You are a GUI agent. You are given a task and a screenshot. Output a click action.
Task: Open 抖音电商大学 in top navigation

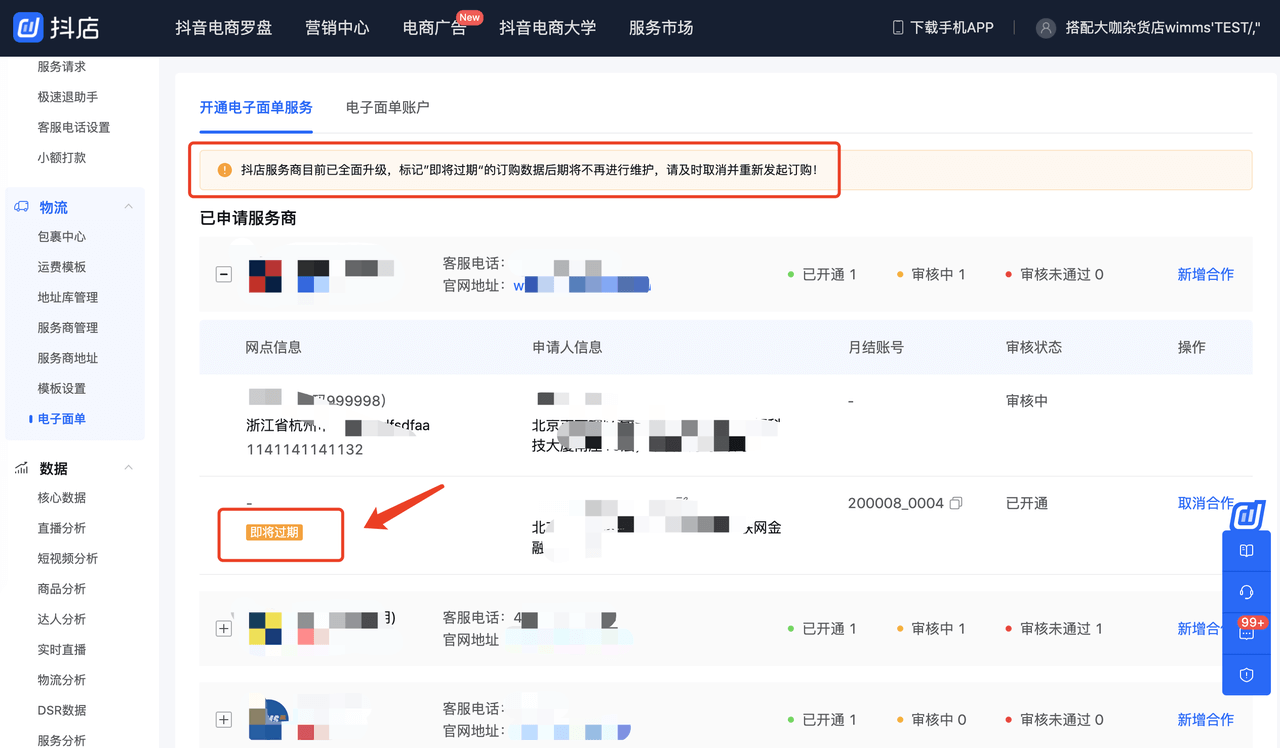pos(548,28)
